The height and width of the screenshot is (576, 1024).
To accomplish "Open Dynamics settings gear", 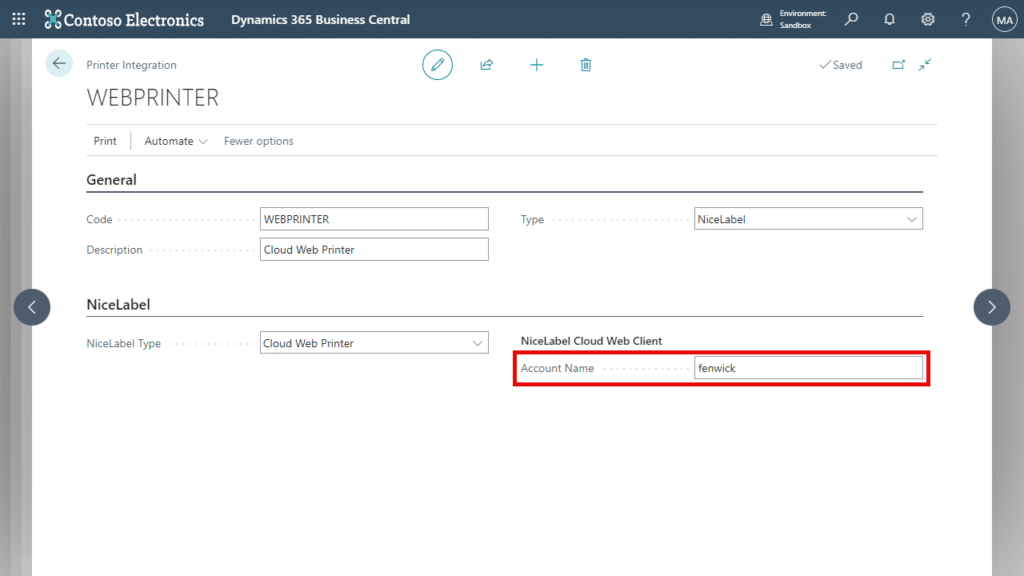I will pyautogui.click(x=927, y=19).
